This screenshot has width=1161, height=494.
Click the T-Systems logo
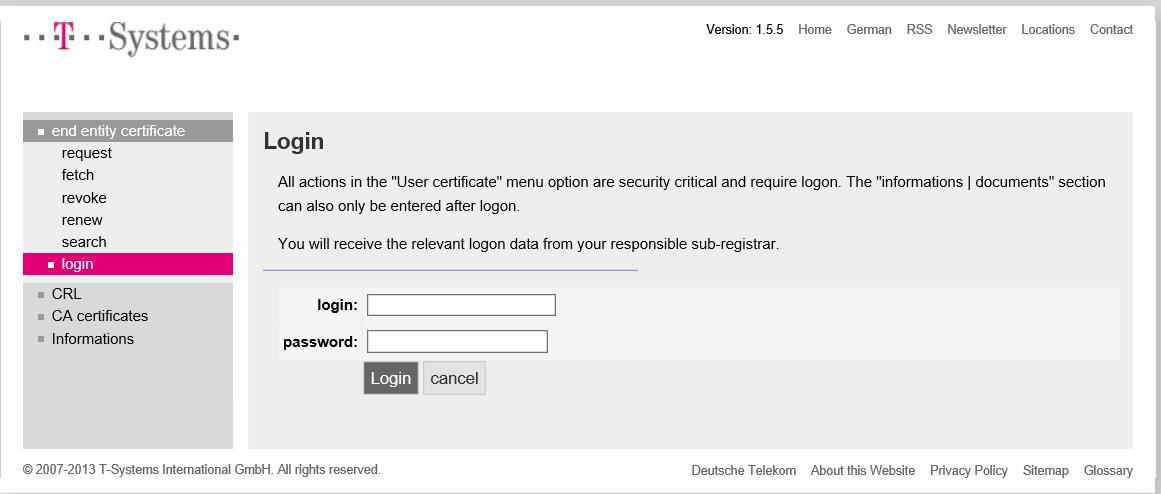click(131, 39)
